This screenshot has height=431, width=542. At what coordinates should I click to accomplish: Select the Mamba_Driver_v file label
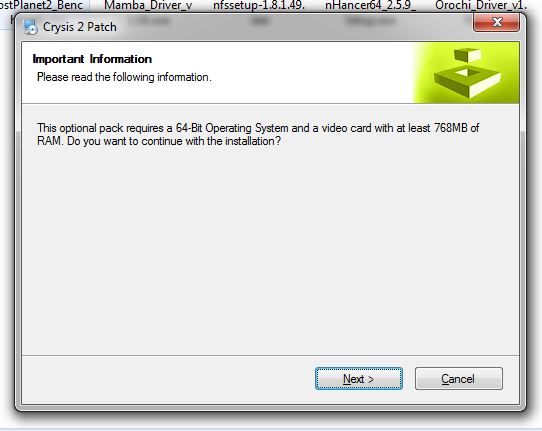(148, 5)
